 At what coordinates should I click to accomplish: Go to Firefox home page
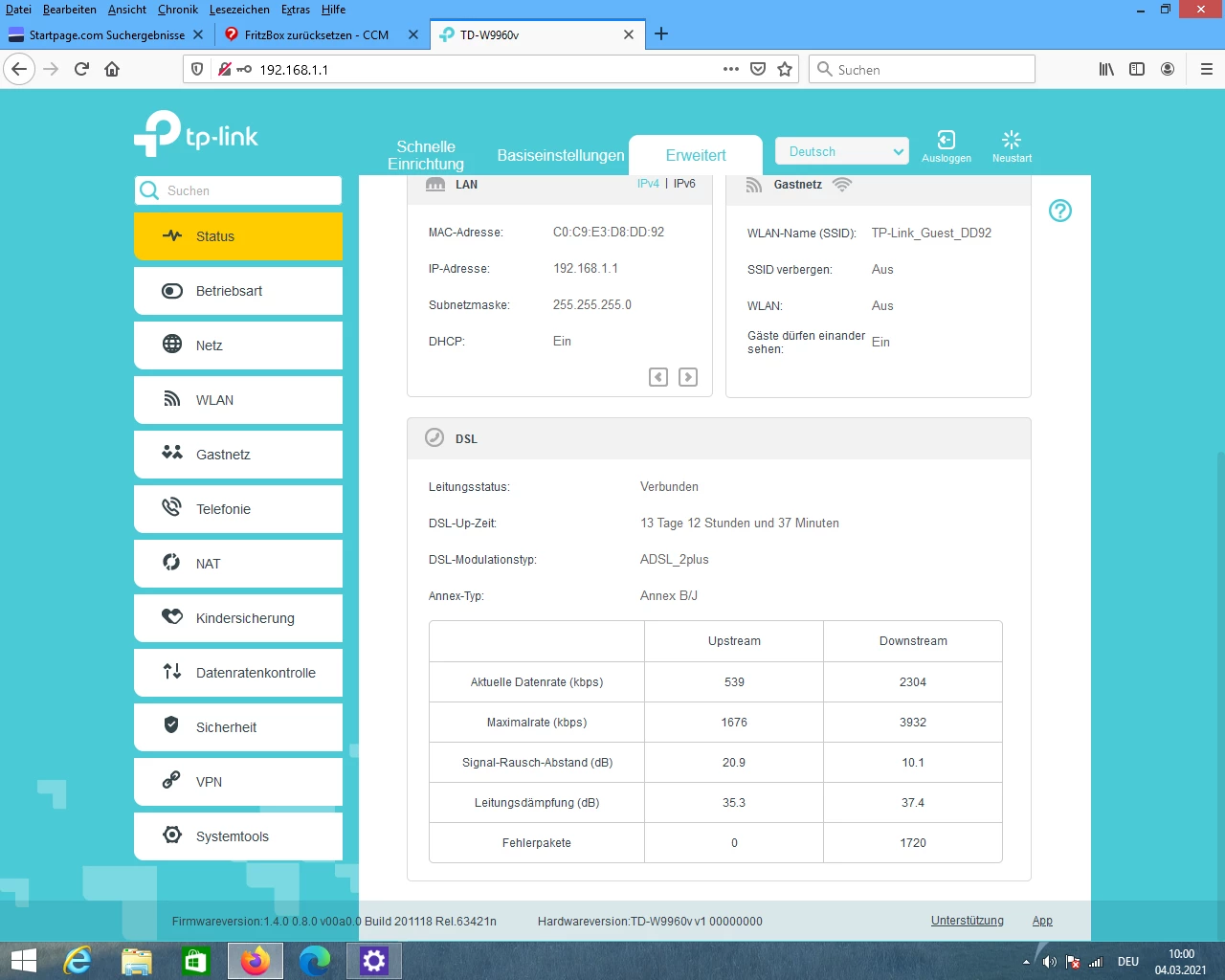pos(112,69)
